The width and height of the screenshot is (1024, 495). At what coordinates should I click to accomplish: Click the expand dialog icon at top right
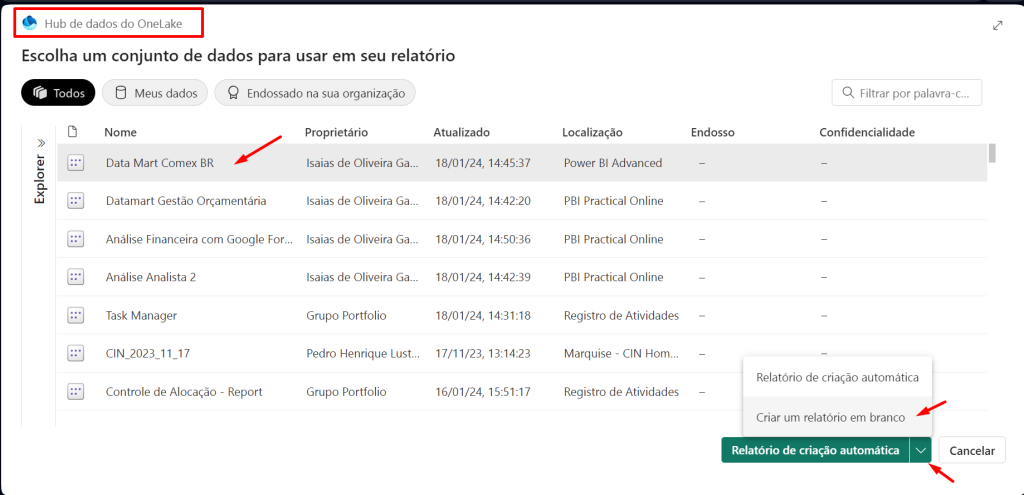997,25
